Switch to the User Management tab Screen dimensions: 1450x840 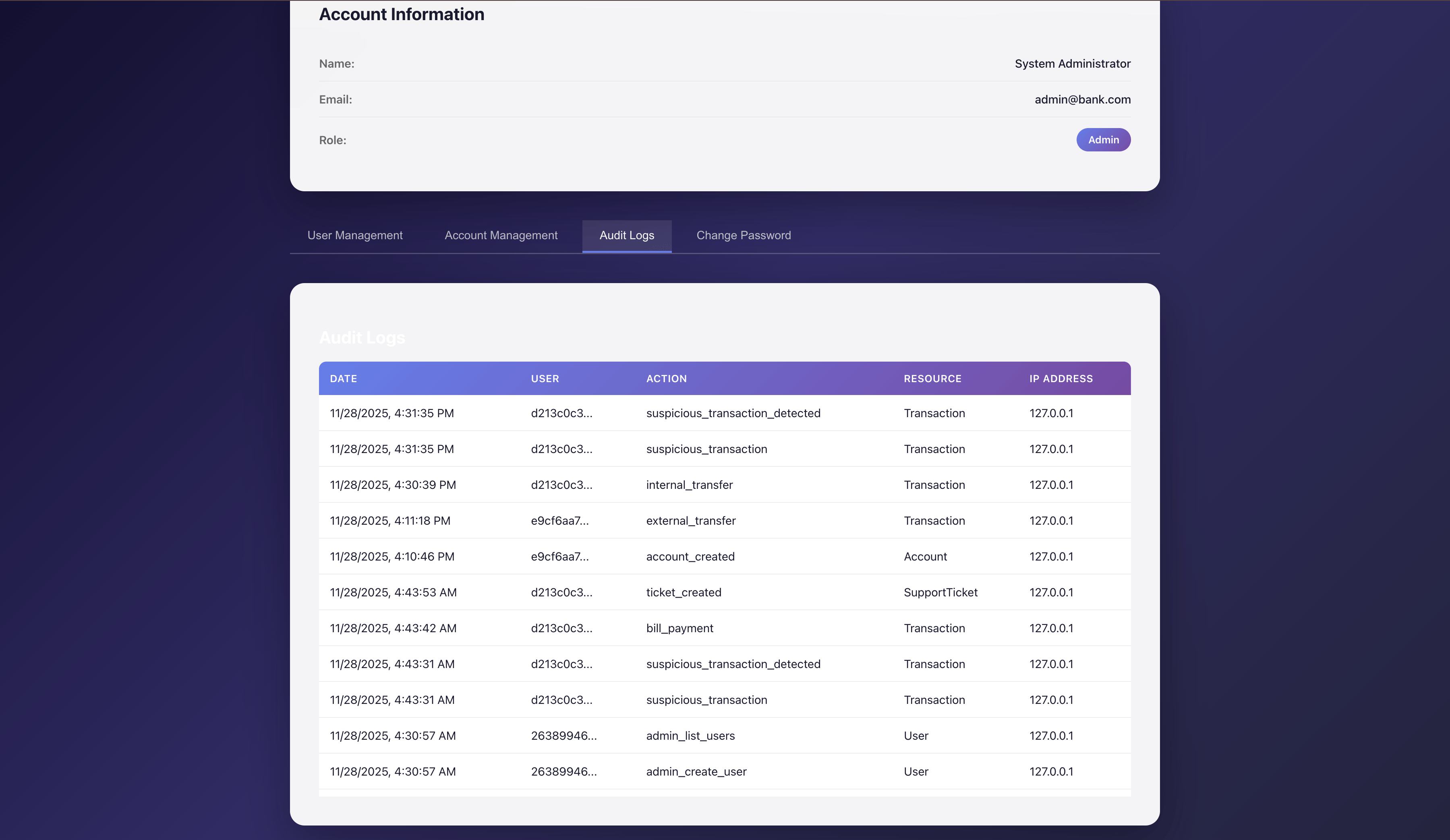(x=355, y=235)
